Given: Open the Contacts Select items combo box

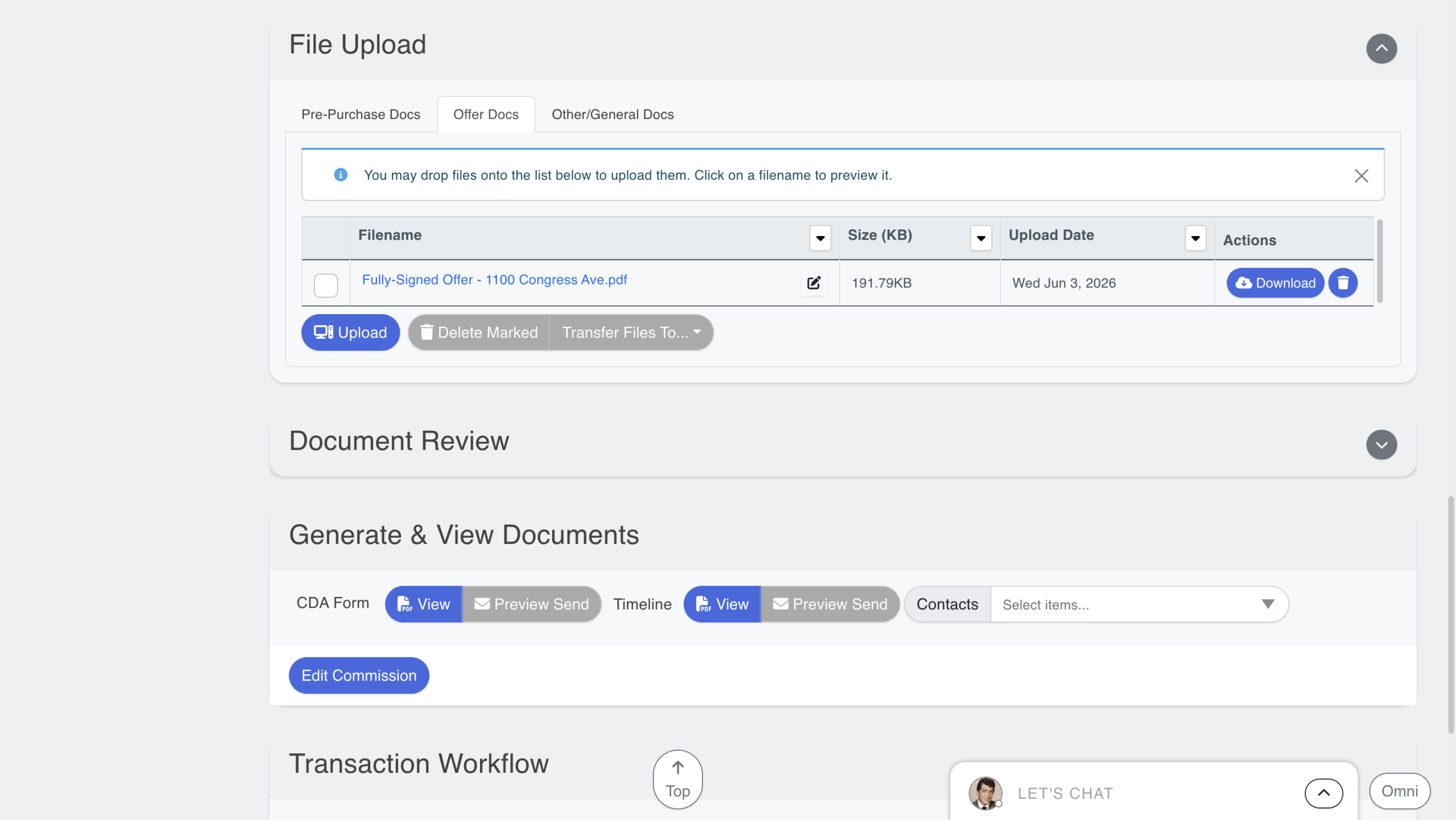Looking at the screenshot, I should [x=1139, y=604].
